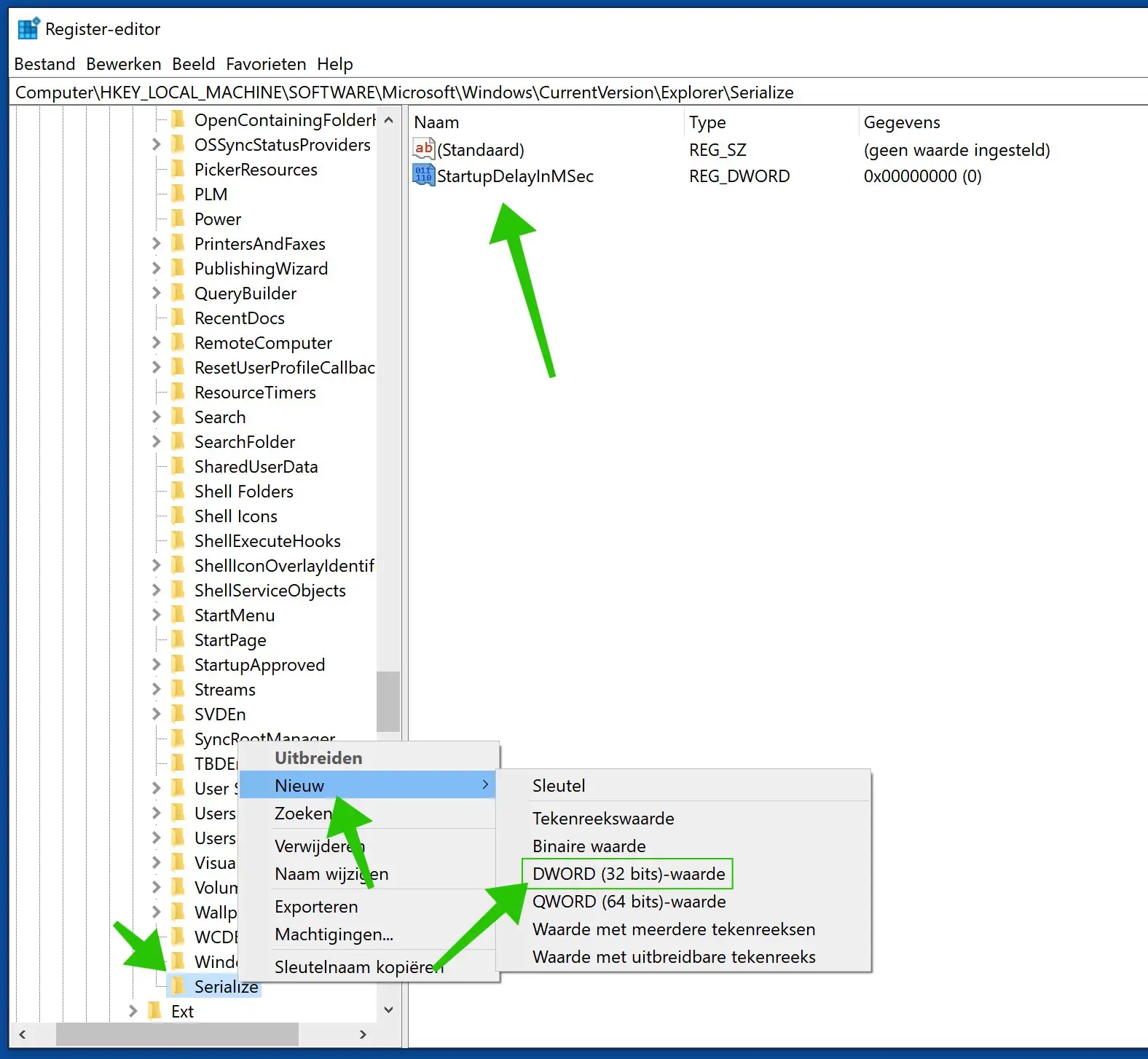The image size is (1148, 1059).
Task: Click the ResourceTimers folder icon
Action: (178, 392)
